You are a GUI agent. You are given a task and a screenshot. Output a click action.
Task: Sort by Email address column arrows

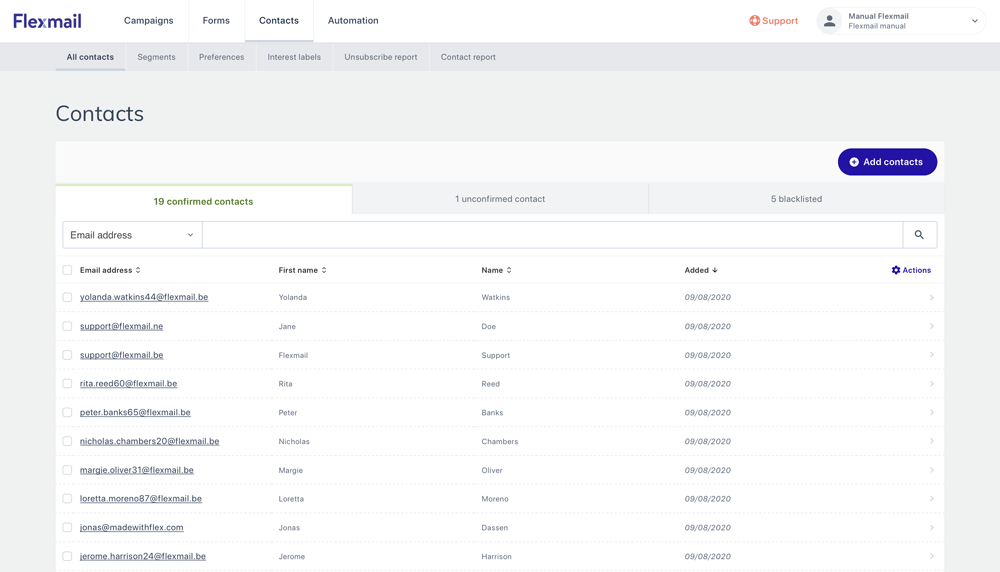[138, 270]
